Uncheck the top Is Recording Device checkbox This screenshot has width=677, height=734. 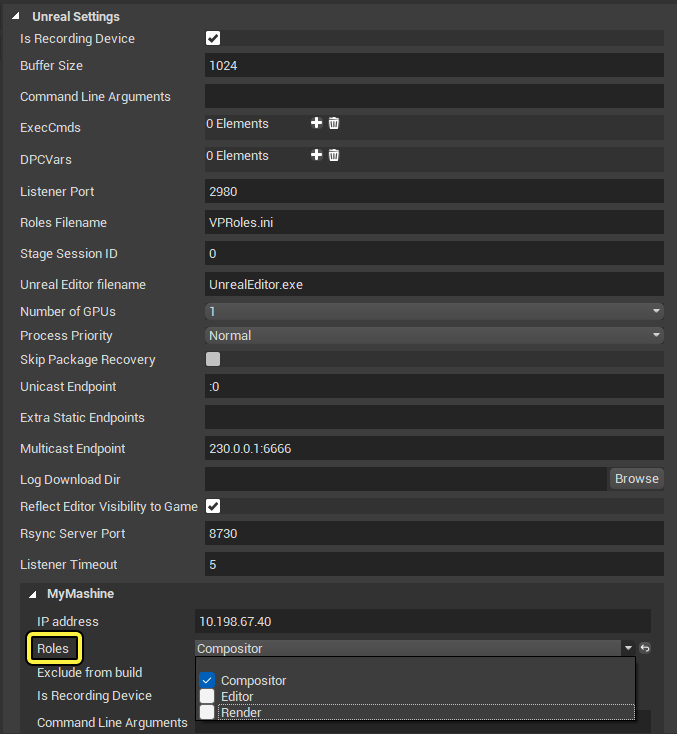213,38
